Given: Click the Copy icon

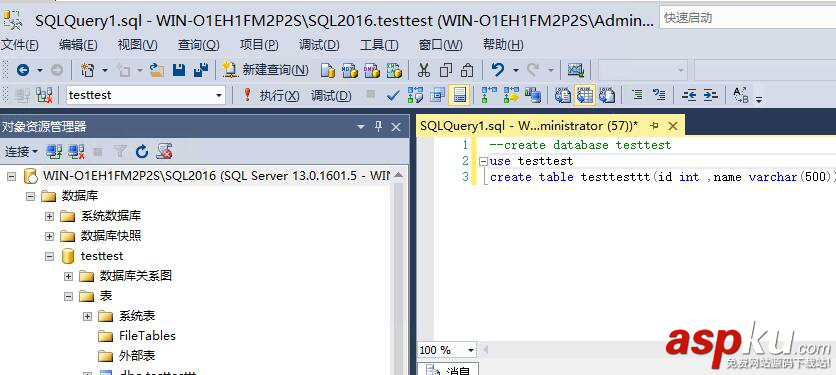Looking at the screenshot, I should pyautogui.click(x=446, y=70).
